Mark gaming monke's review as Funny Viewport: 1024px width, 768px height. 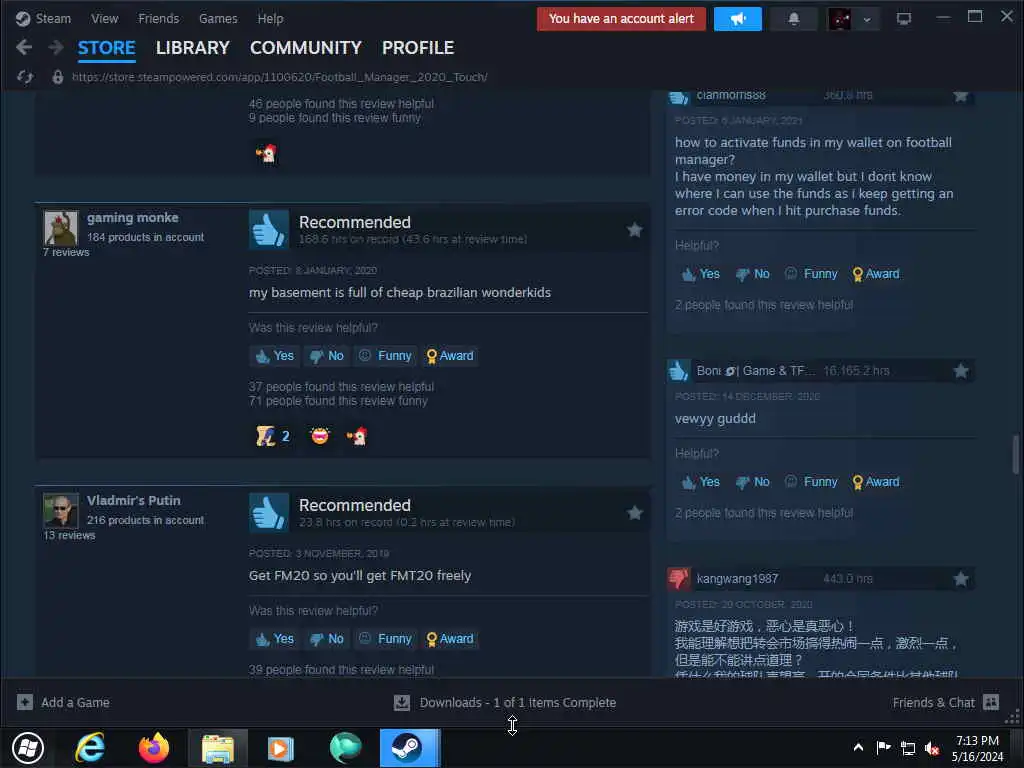[x=385, y=356]
